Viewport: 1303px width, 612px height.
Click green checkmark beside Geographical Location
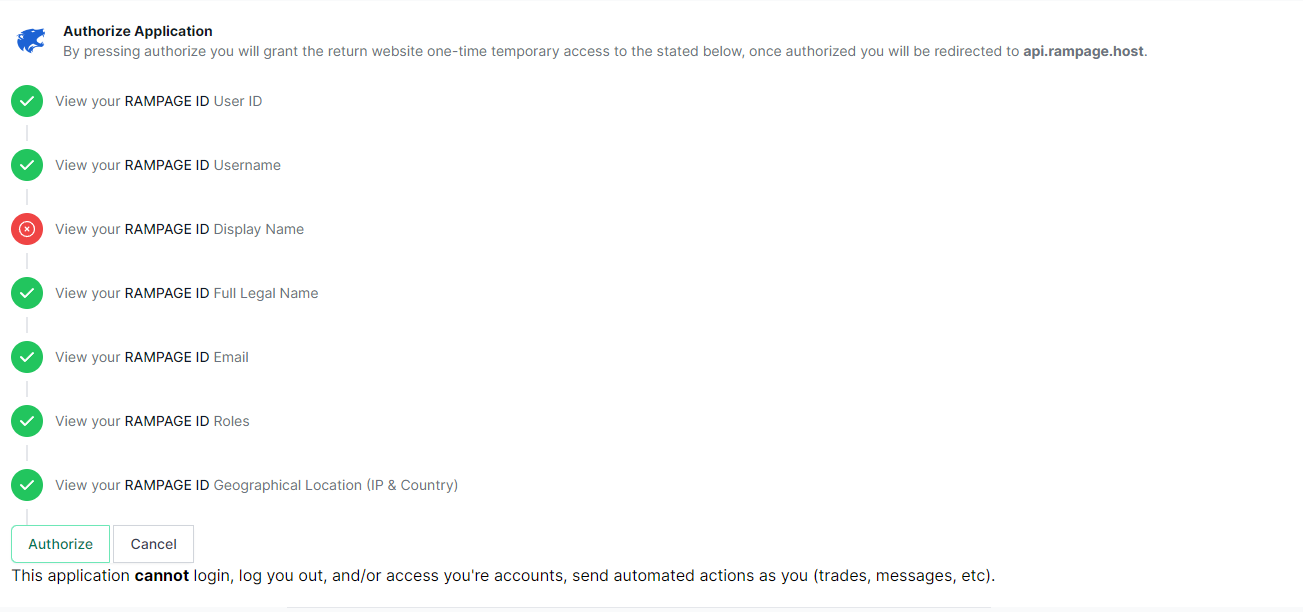(27, 485)
